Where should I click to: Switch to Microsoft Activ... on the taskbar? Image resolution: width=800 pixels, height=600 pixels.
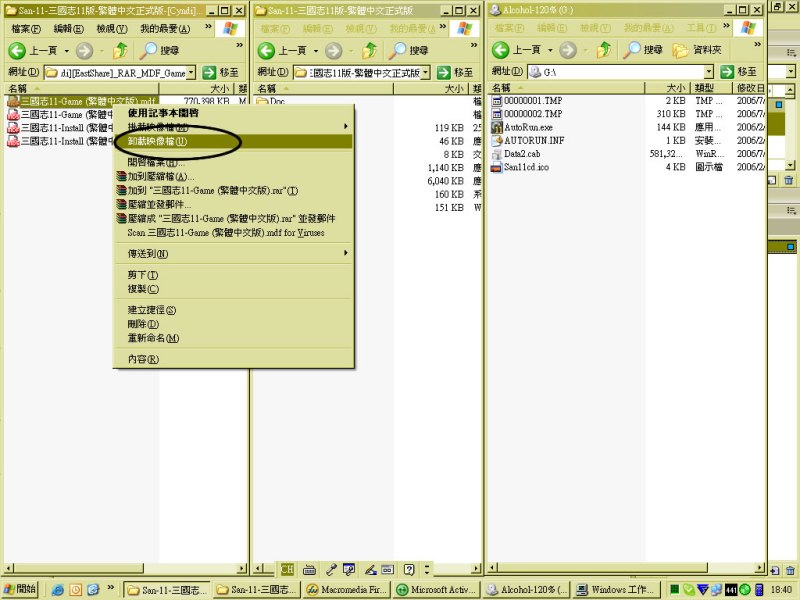pyautogui.click(x=436, y=590)
